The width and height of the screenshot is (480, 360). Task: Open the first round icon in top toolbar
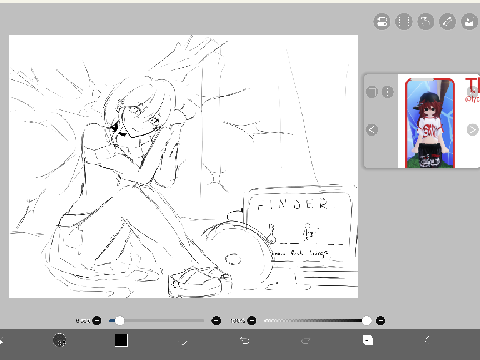[x=382, y=22]
